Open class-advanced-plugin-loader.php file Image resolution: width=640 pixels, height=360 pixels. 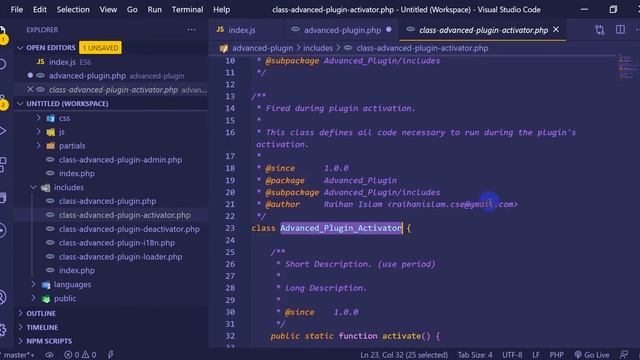[120, 257]
